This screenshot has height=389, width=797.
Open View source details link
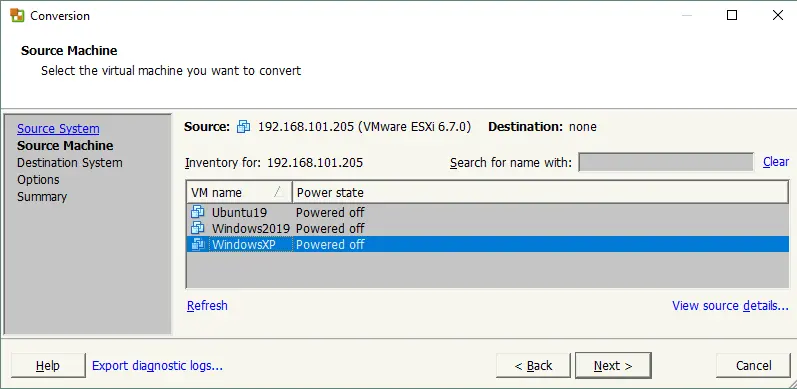click(730, 306)
